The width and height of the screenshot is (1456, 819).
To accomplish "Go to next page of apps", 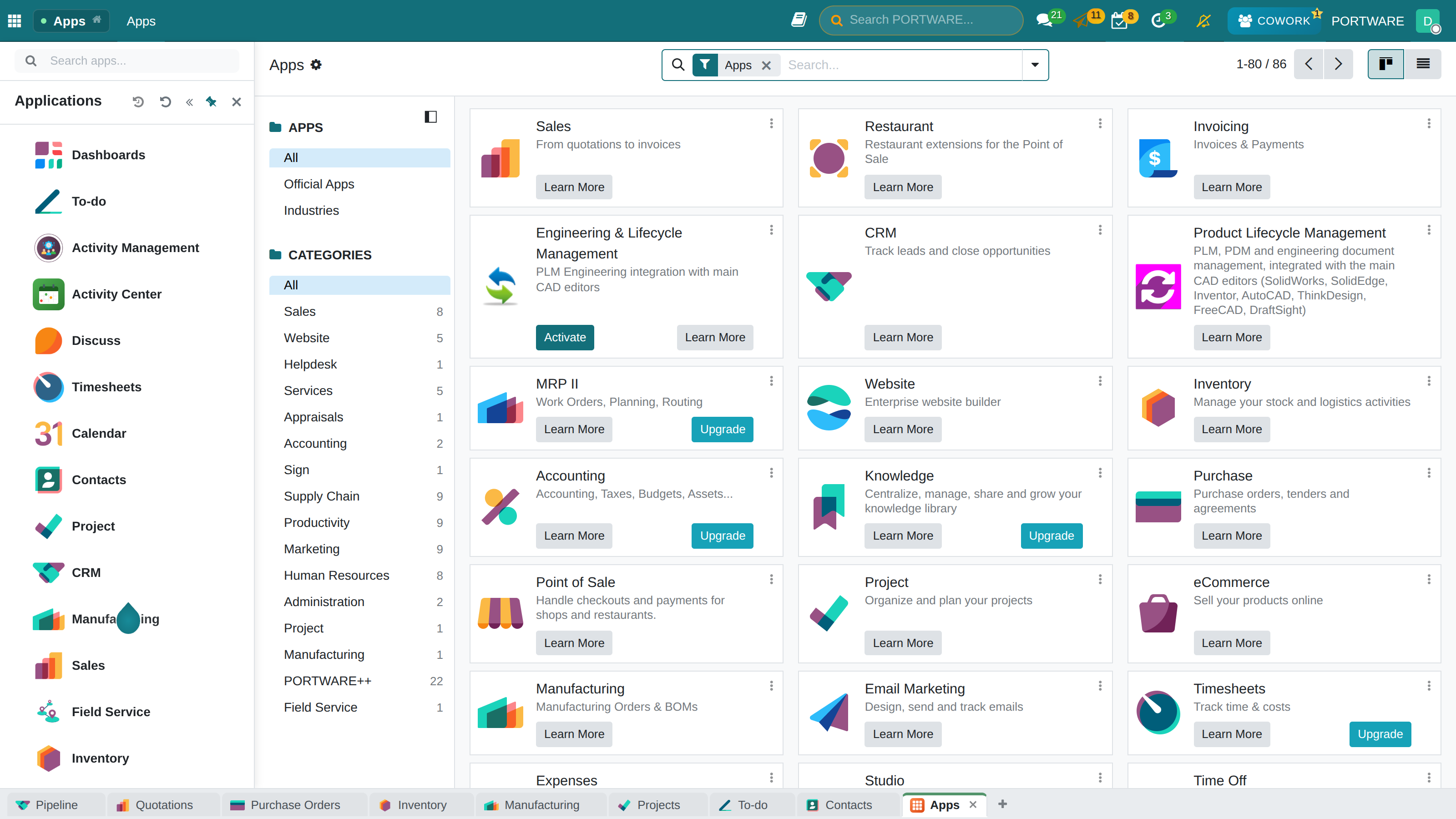I will pyautogui.click(x=1339, y=65).
